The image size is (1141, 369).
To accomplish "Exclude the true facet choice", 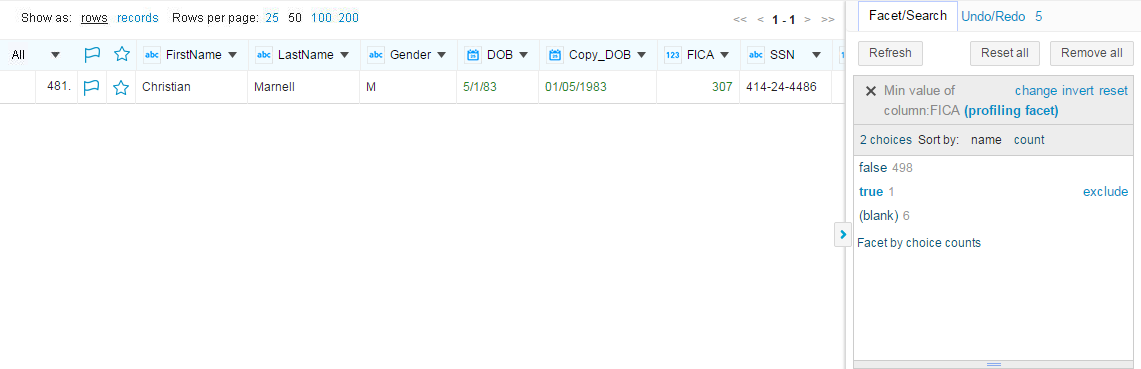I will point(1105,191).
